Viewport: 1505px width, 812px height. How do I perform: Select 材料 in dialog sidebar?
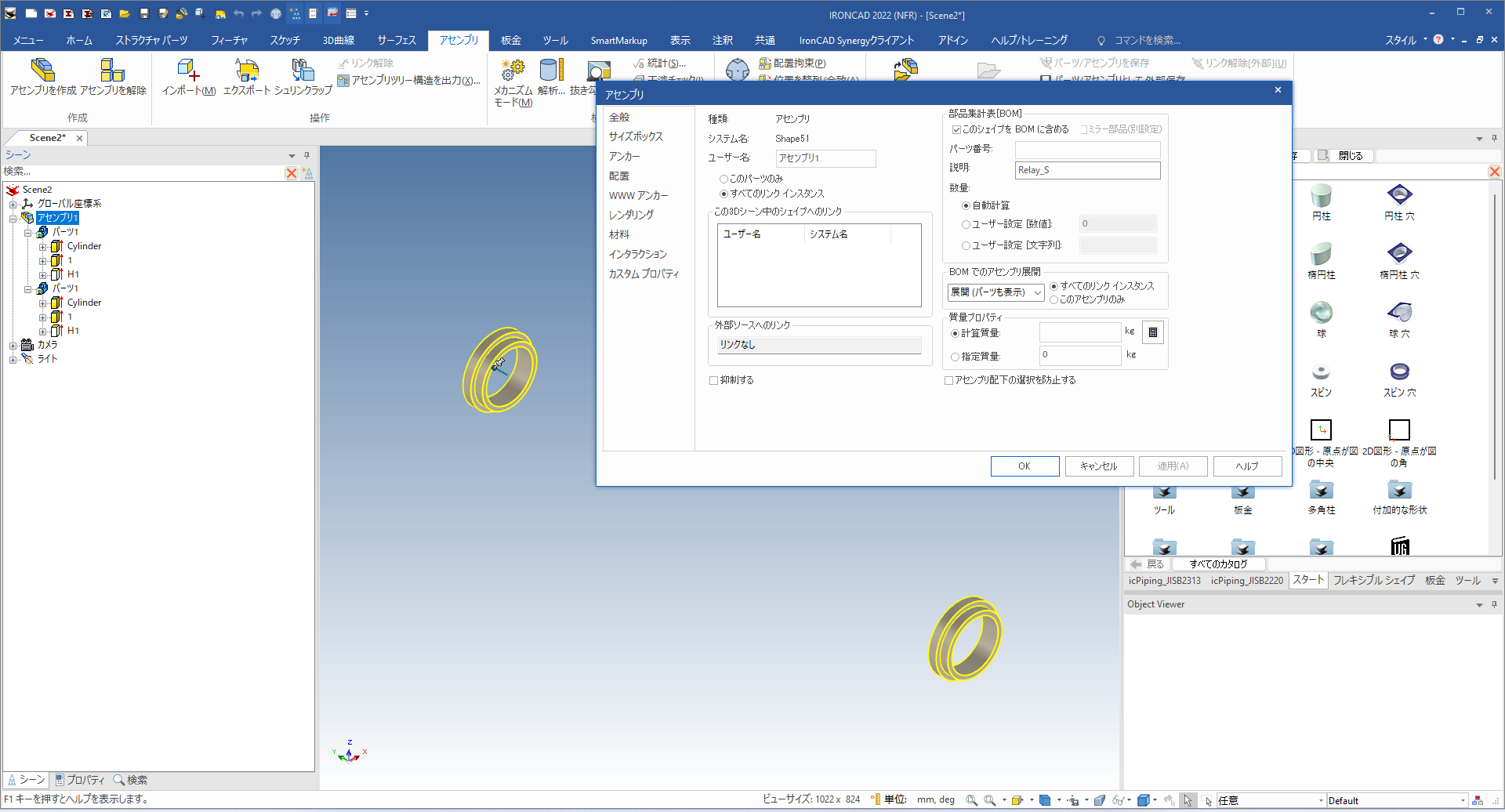click(619, 234)
